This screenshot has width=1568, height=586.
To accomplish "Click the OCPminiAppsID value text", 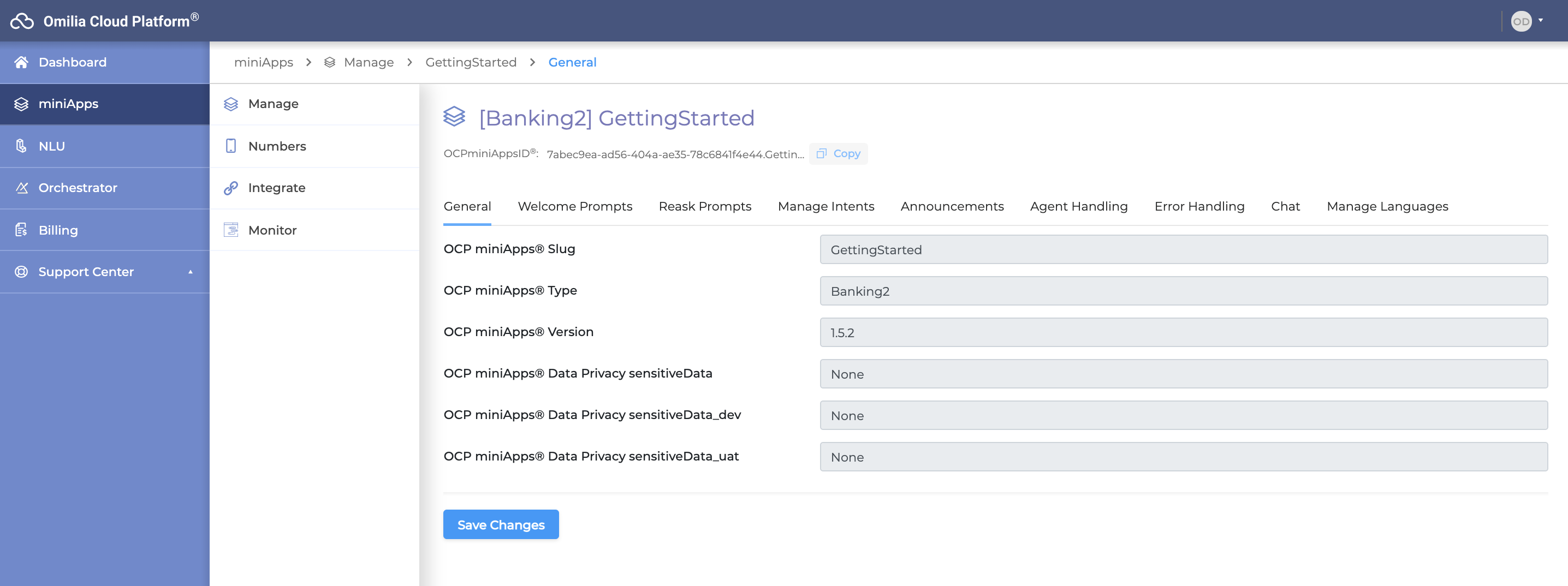I will [x=675, y=154].
